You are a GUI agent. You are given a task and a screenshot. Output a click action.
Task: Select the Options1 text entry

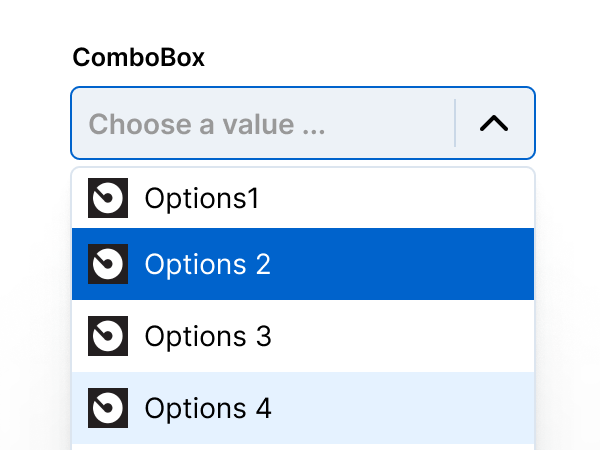(x=201, y=198)
